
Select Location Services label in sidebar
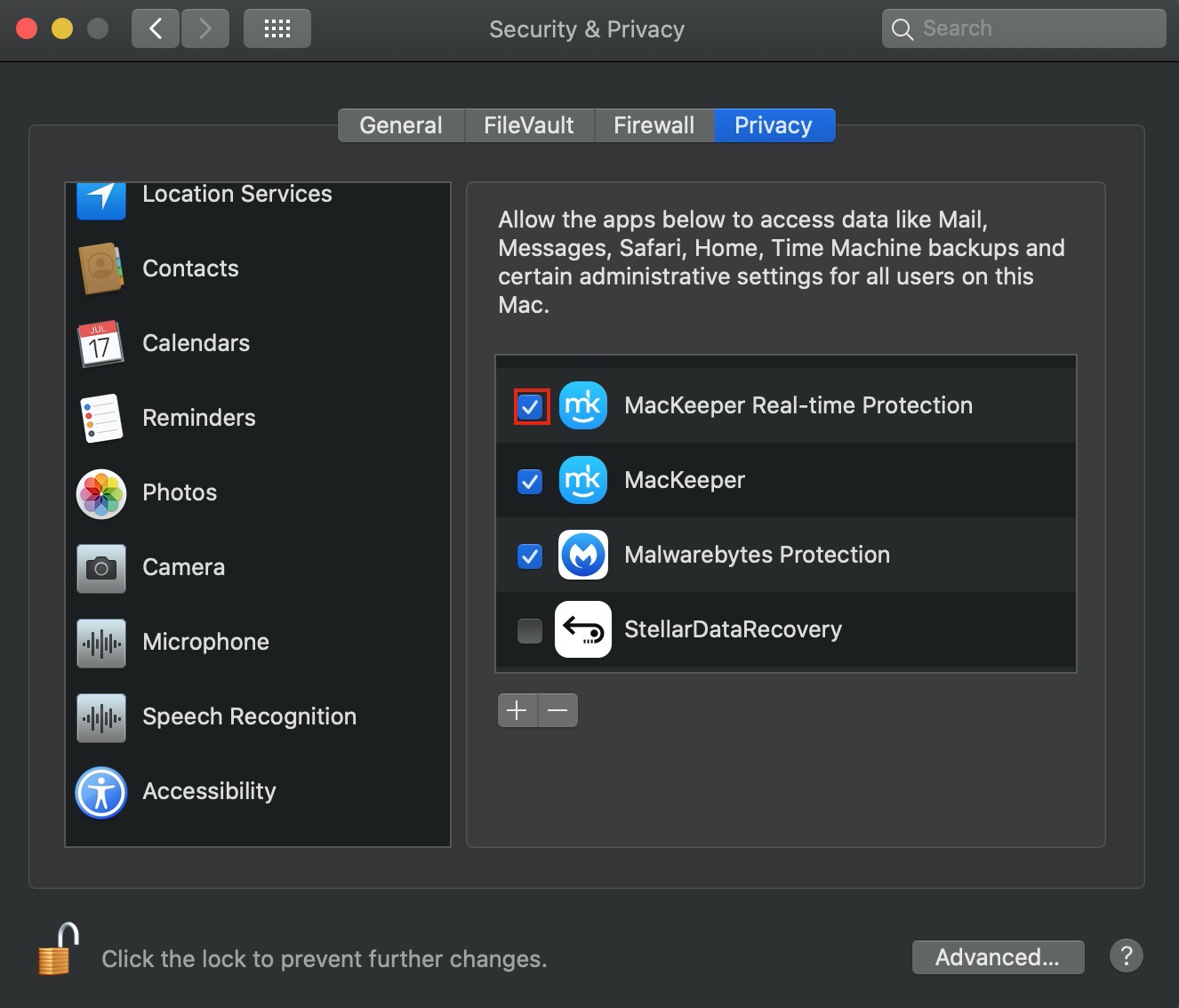[x=237, y=194]
